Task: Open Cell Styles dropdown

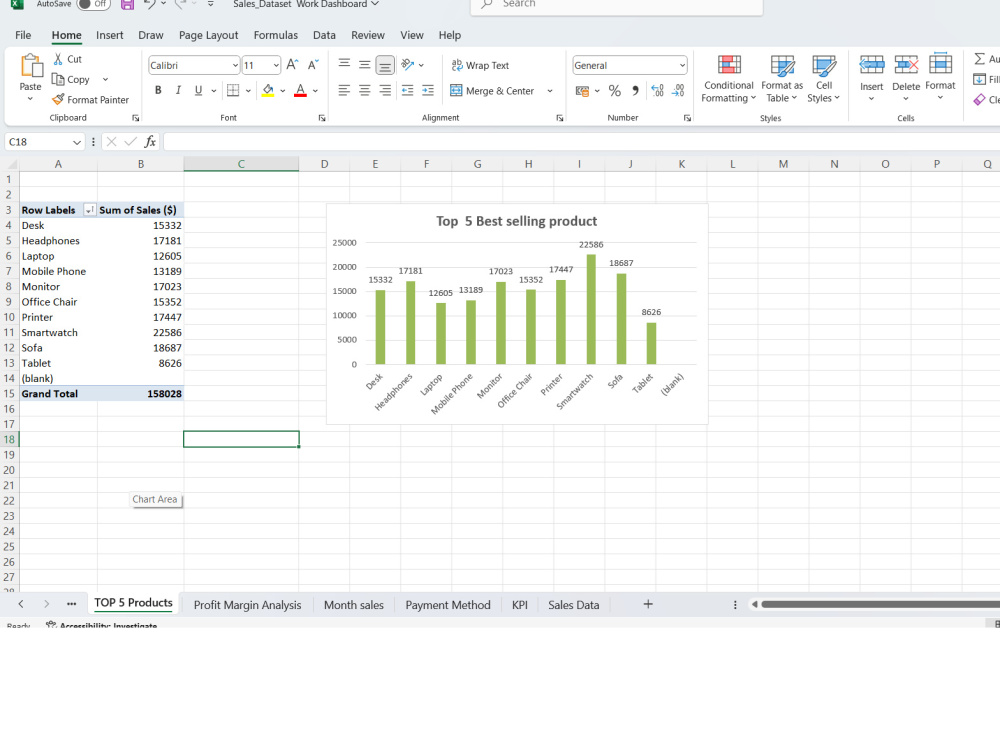Action: coord(823,79)
